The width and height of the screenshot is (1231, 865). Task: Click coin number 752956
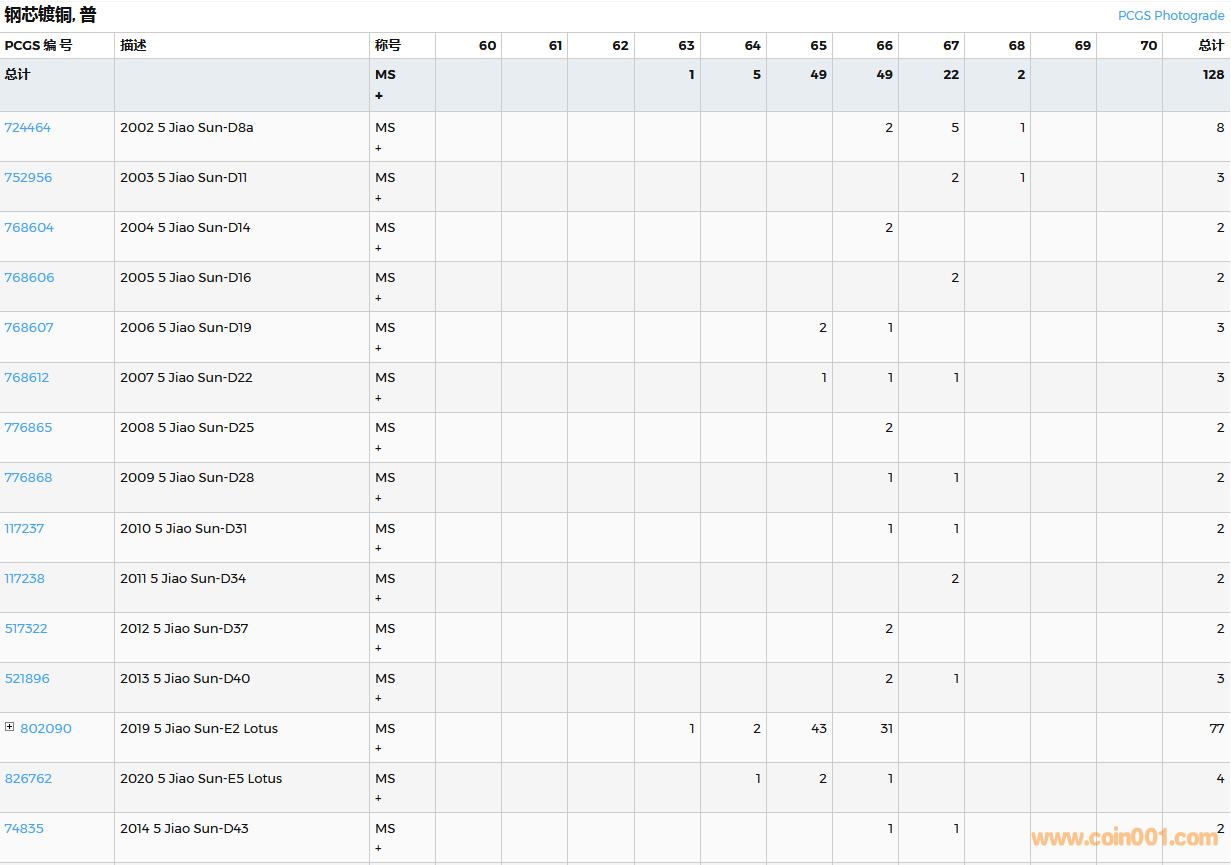click(x=28, y=178)
